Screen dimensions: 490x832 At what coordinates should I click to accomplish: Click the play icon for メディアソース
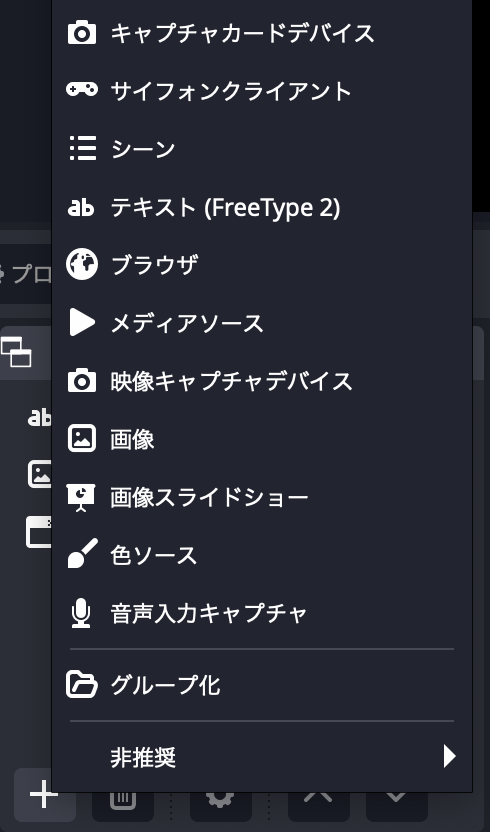click(x=82, y=323)
